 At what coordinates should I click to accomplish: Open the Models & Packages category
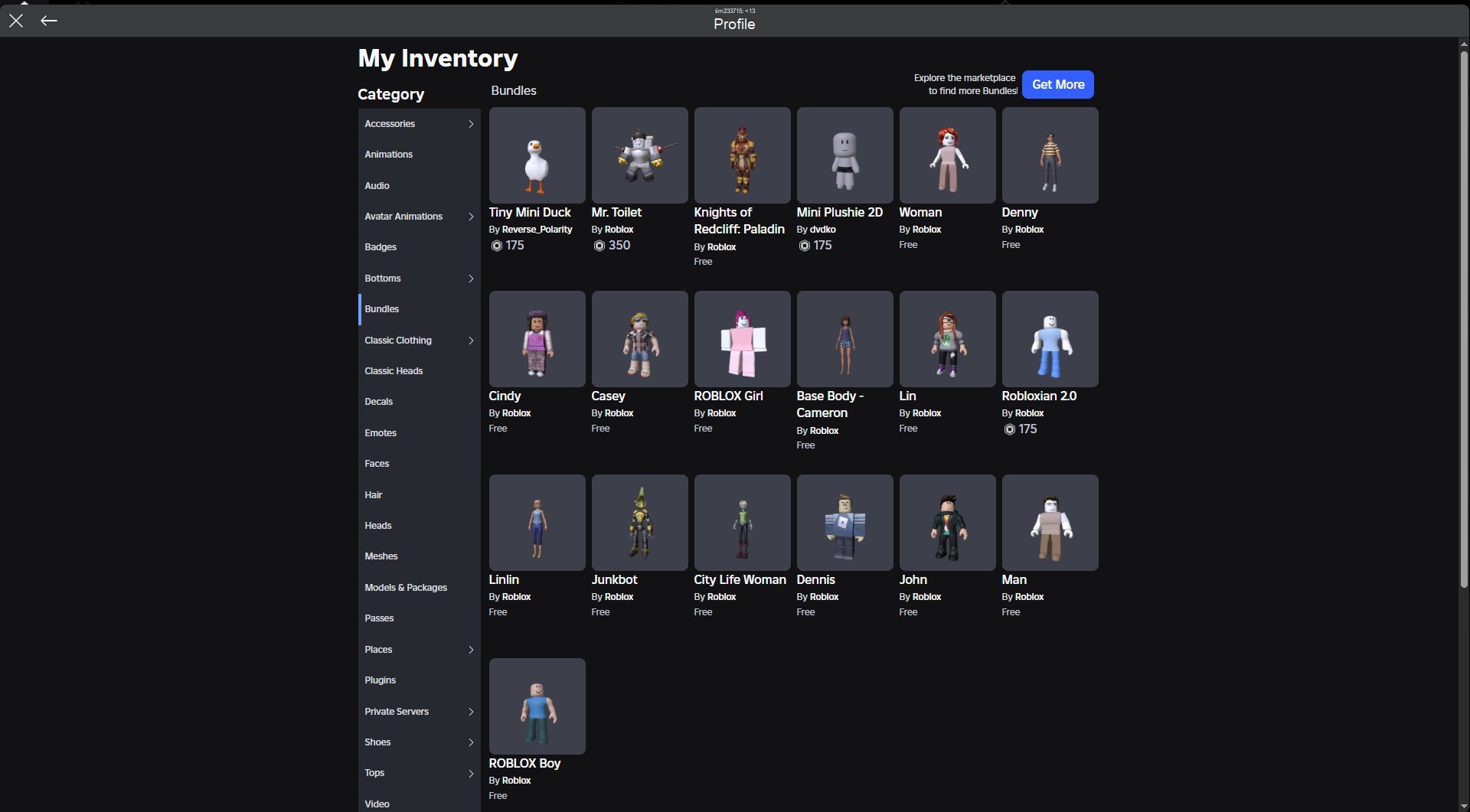click(419, 588)
